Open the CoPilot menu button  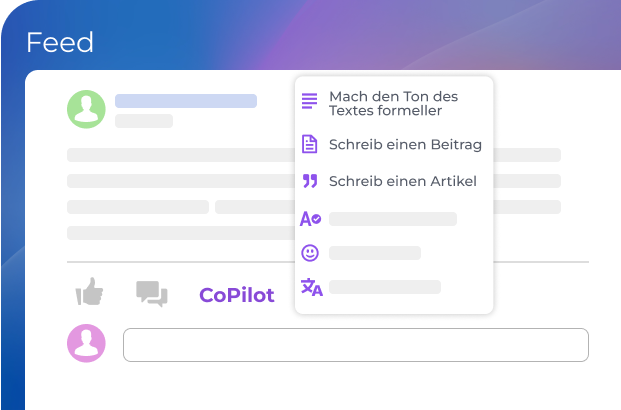click(236, 295)
